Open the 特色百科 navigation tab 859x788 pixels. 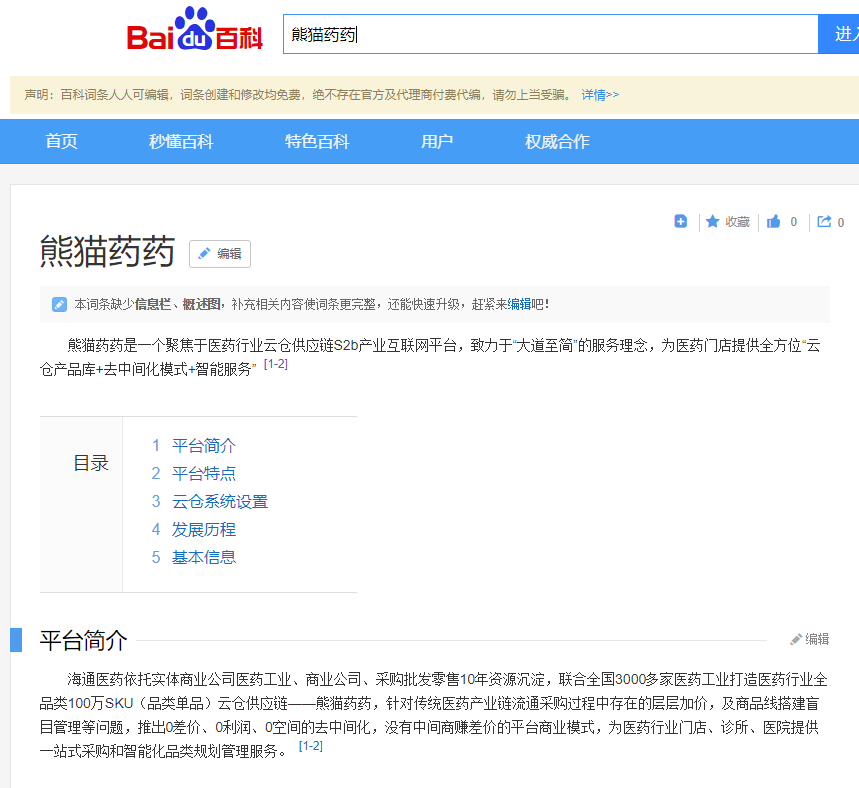317,141
